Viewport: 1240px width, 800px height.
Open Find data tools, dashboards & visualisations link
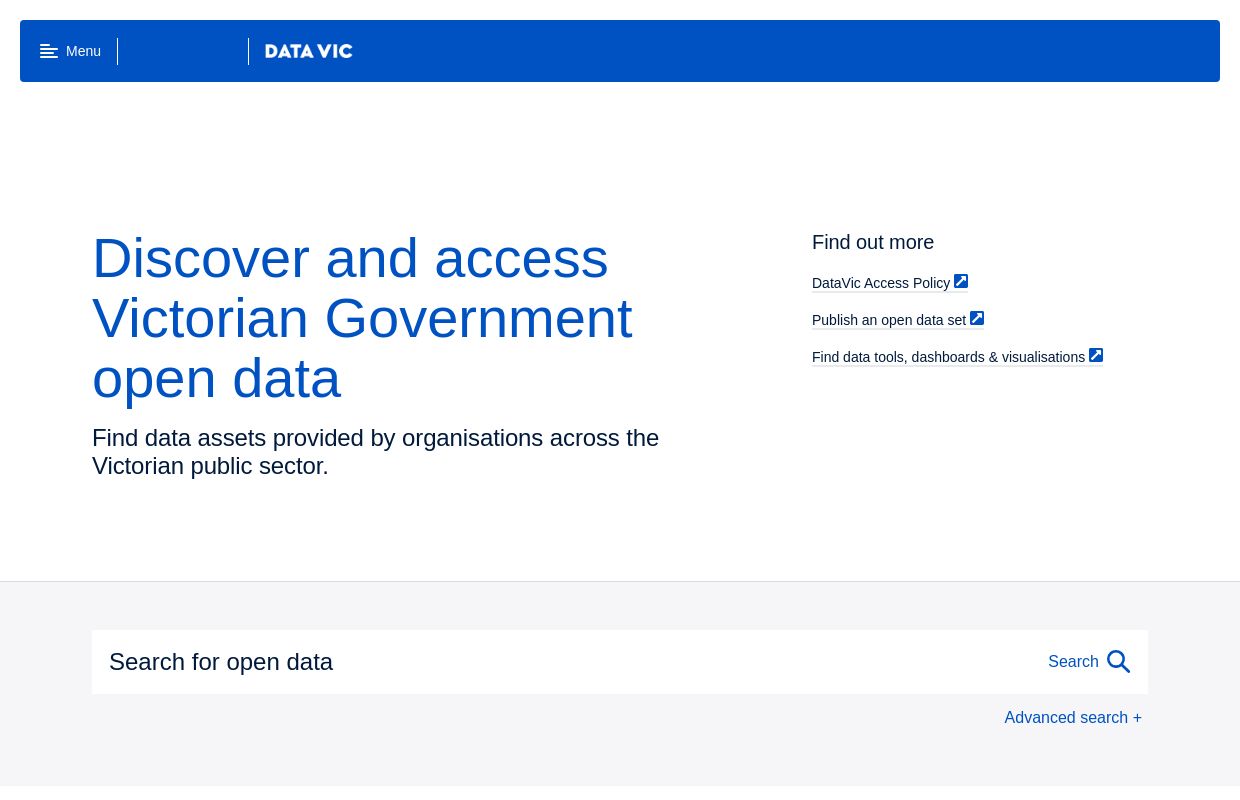(948, 357)
